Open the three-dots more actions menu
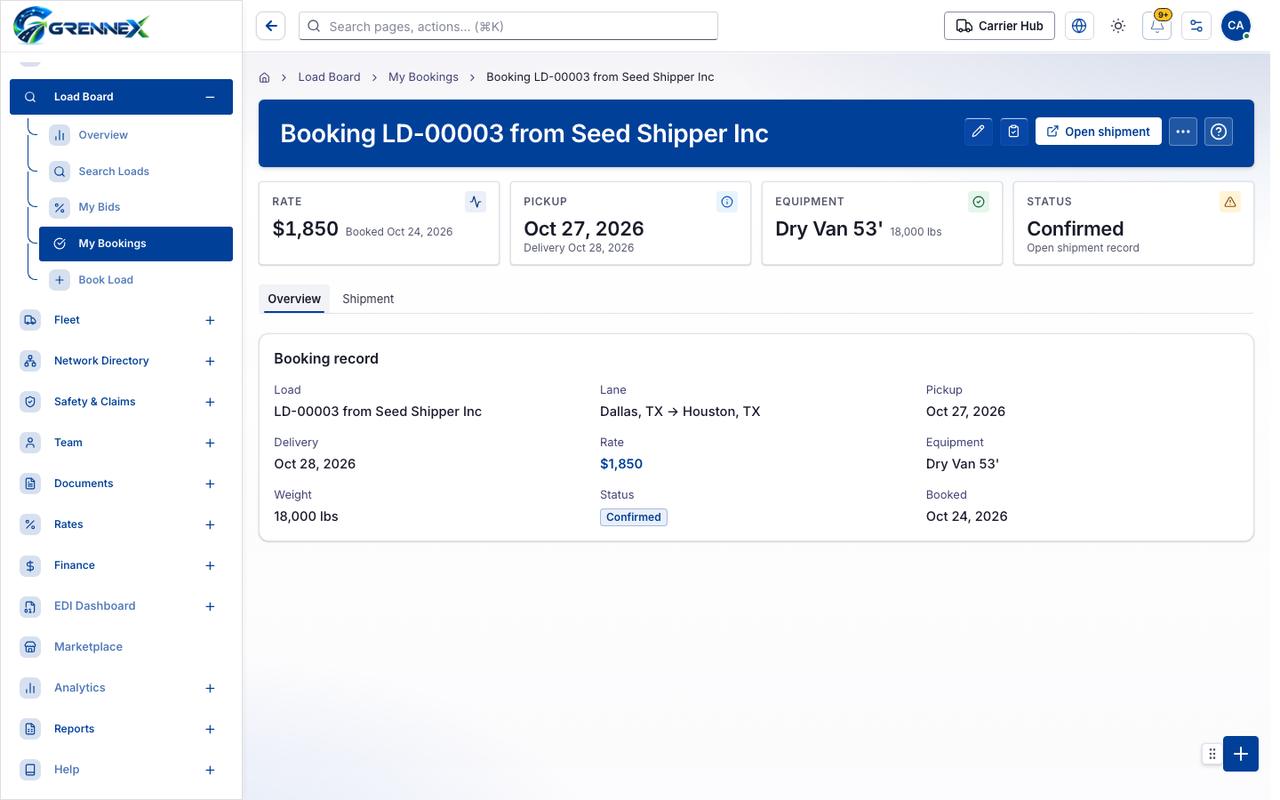1280x800 pixels. pos(1183,131)
